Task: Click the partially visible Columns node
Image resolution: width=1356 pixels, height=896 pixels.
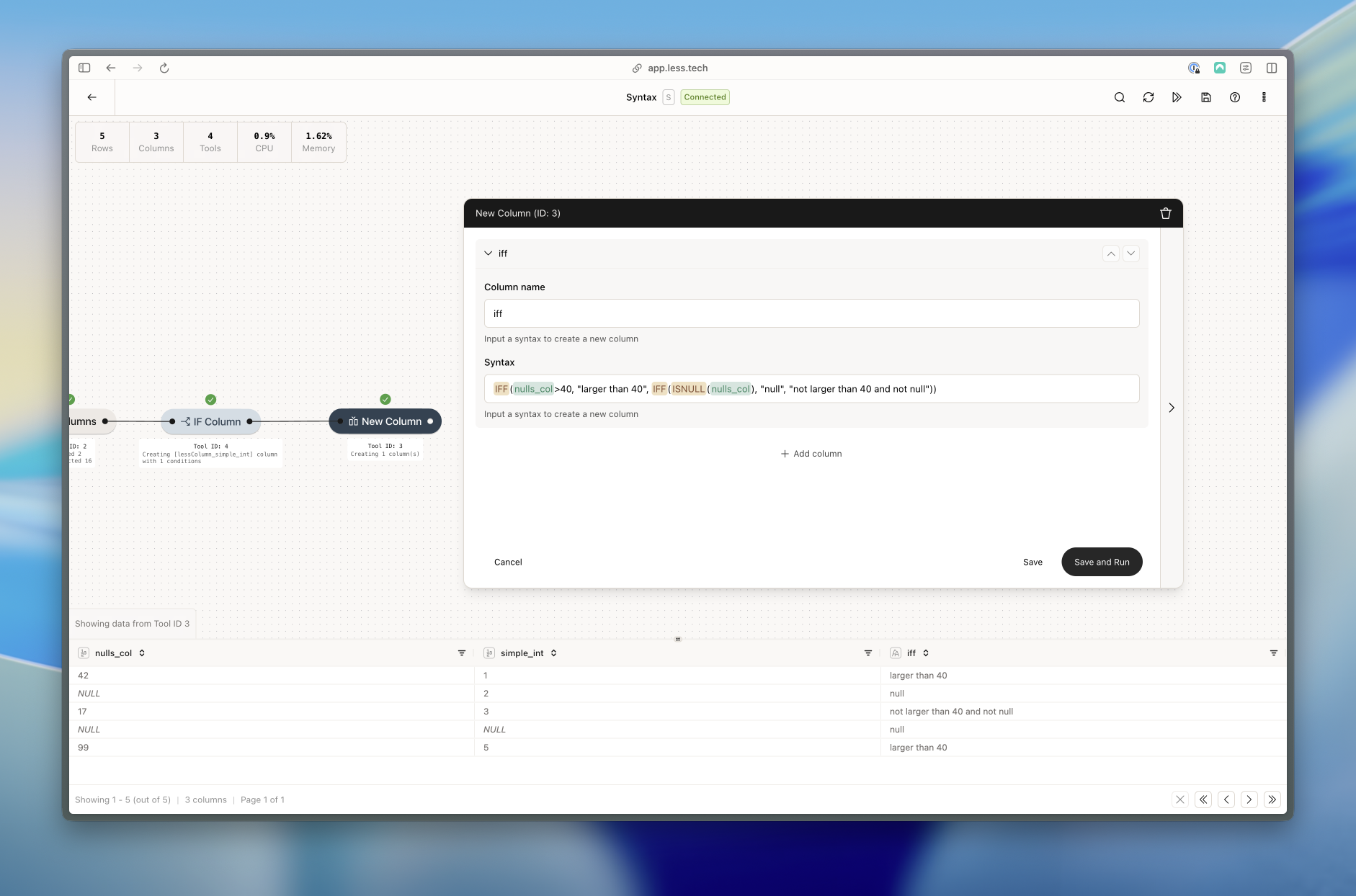Action: pyautogui.click(x=92, y=421)
